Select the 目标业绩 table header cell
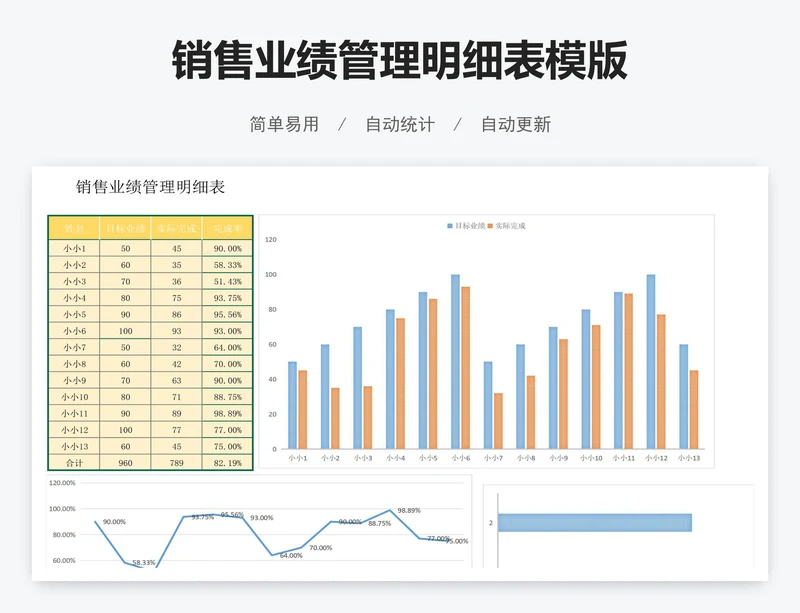The image size is (800, 613). [x=126, y=228]
